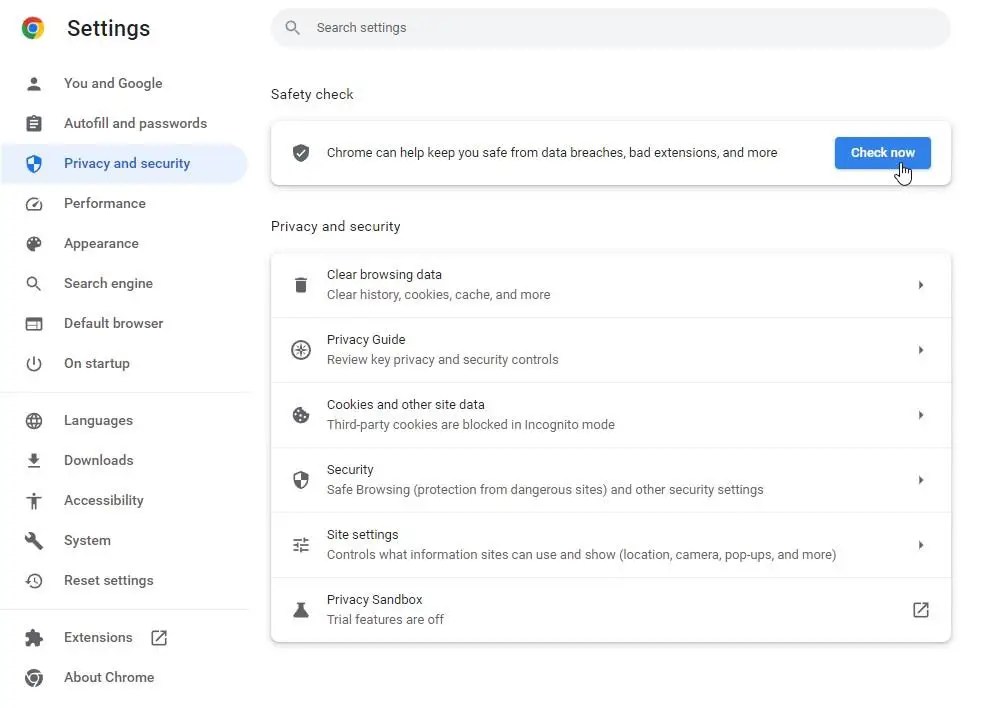Click the Privacy Sandbox flask icon
Screen dimensions: 985x708
pos(300,610)
